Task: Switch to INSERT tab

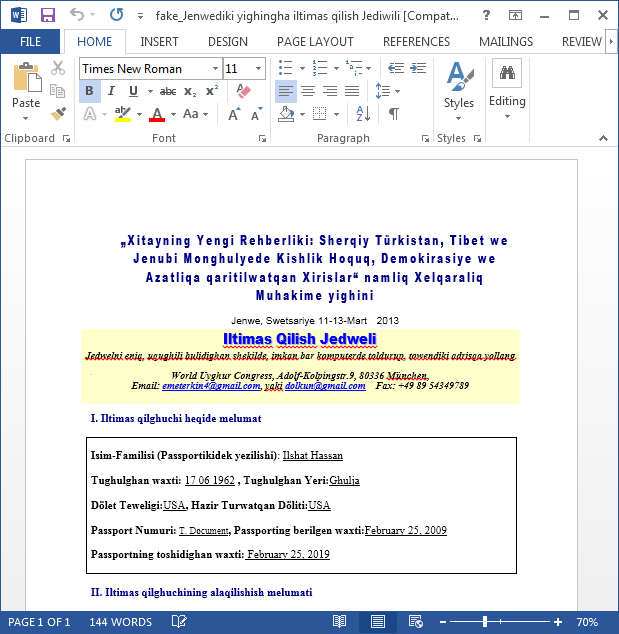Action: [159, 42]
